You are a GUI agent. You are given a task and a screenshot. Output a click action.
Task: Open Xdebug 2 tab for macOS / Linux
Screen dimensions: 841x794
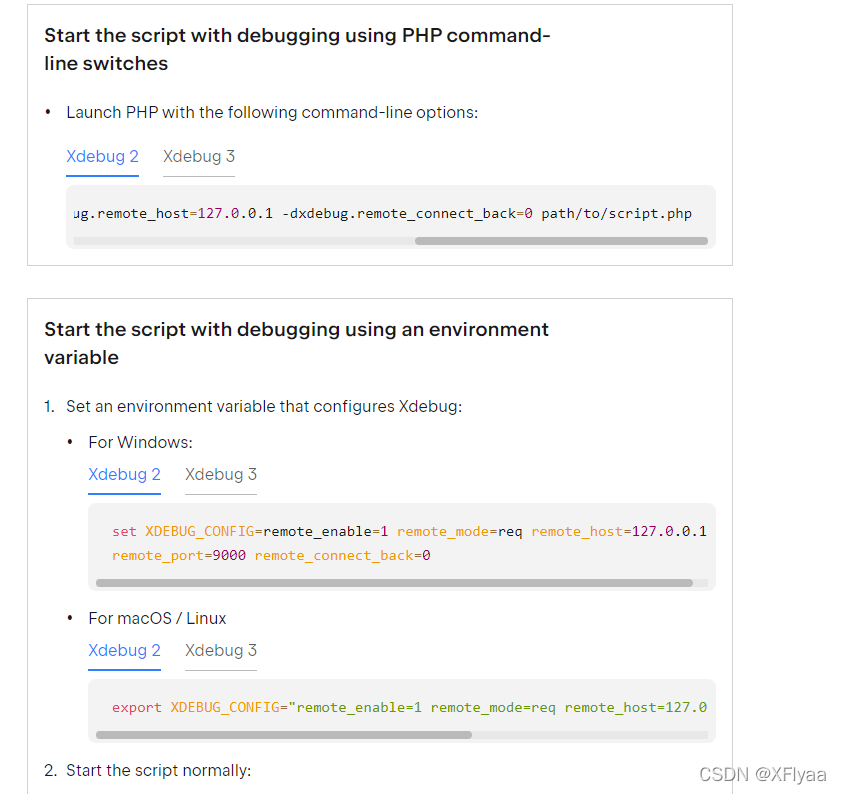[x=124, y=651]
